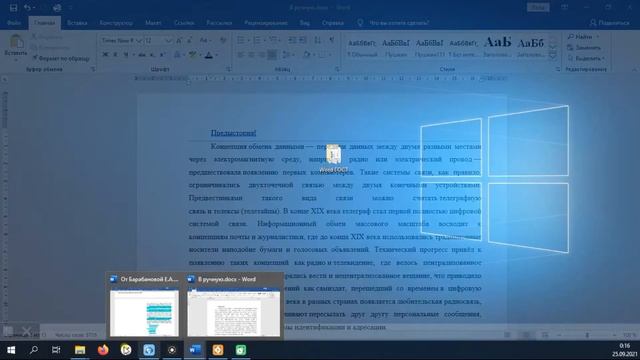Align text left with the Align Left icon
This screenshot has width=640, height=360.
241,55
